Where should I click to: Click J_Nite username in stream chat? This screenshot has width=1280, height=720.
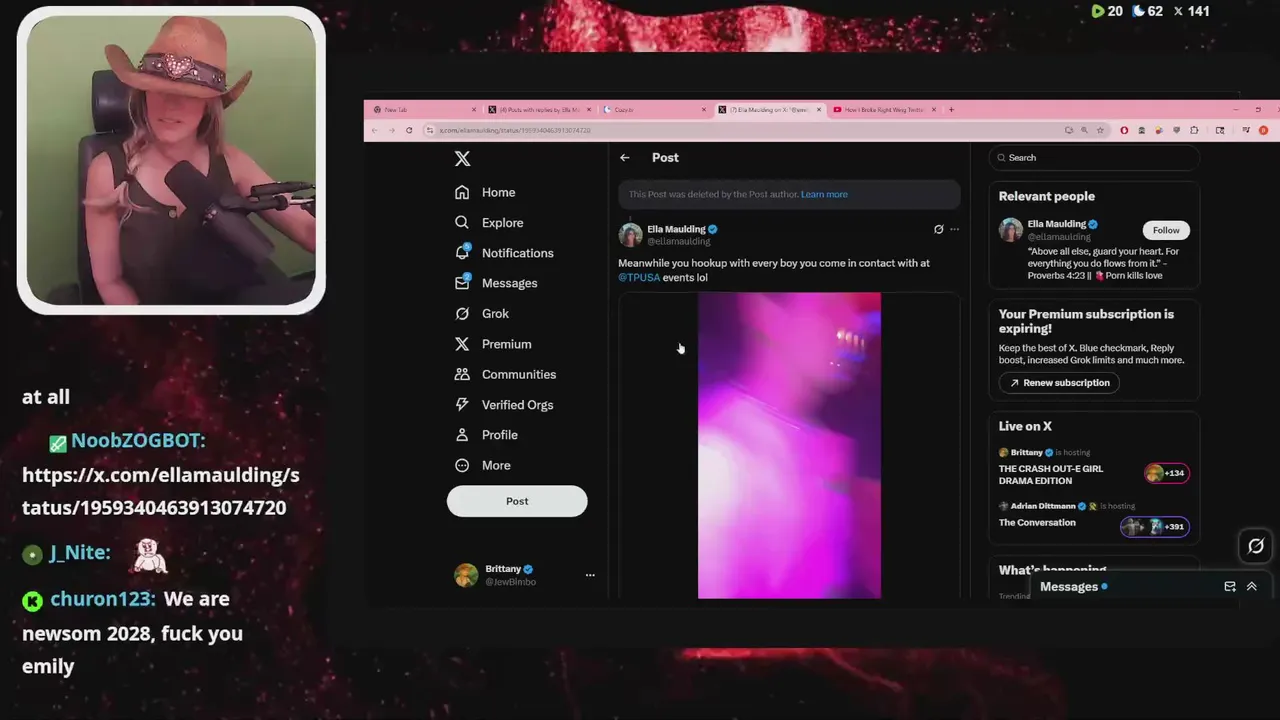[x=80, y=552]
